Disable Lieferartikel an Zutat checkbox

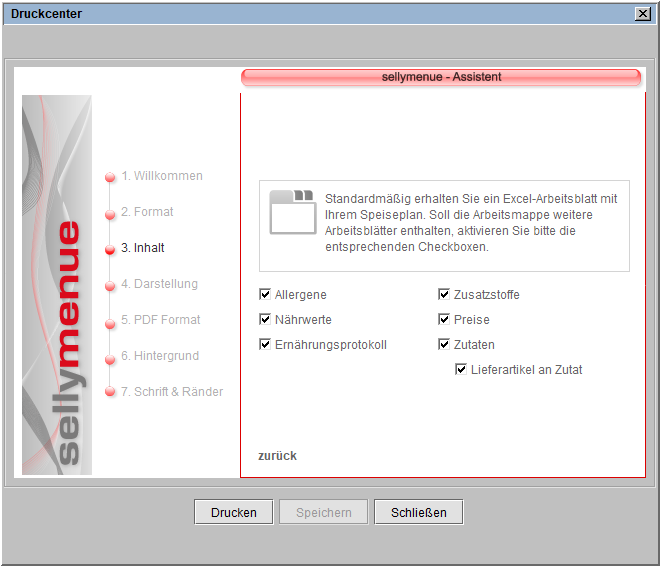tap(461, 369)
